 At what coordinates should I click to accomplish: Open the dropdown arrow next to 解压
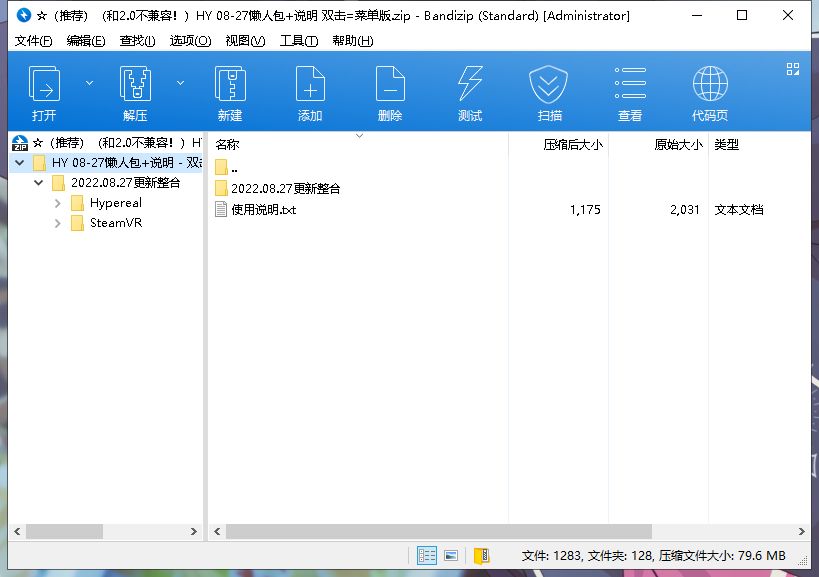pos(180,83)
